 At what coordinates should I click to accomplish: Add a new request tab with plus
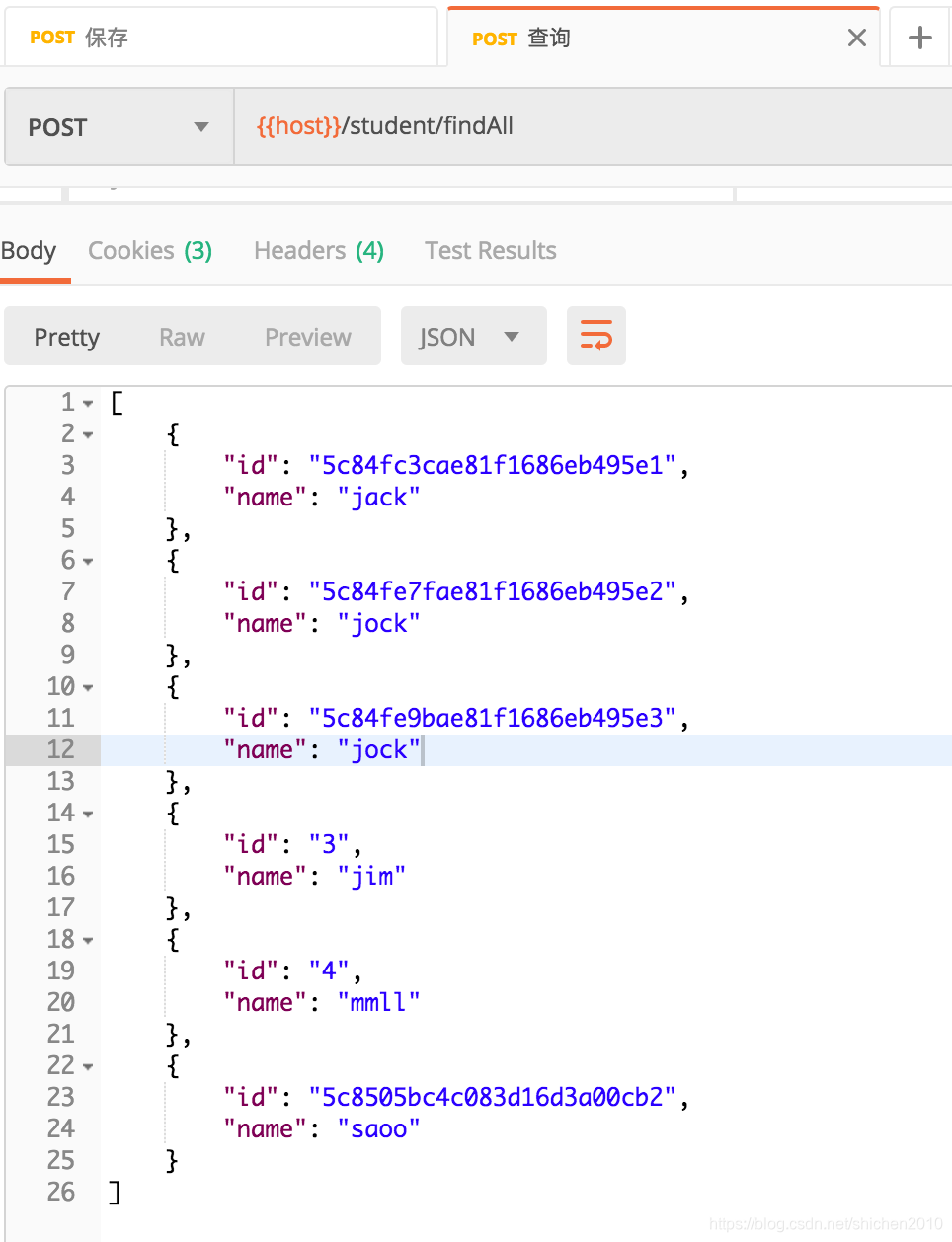[x=920, y=38]
